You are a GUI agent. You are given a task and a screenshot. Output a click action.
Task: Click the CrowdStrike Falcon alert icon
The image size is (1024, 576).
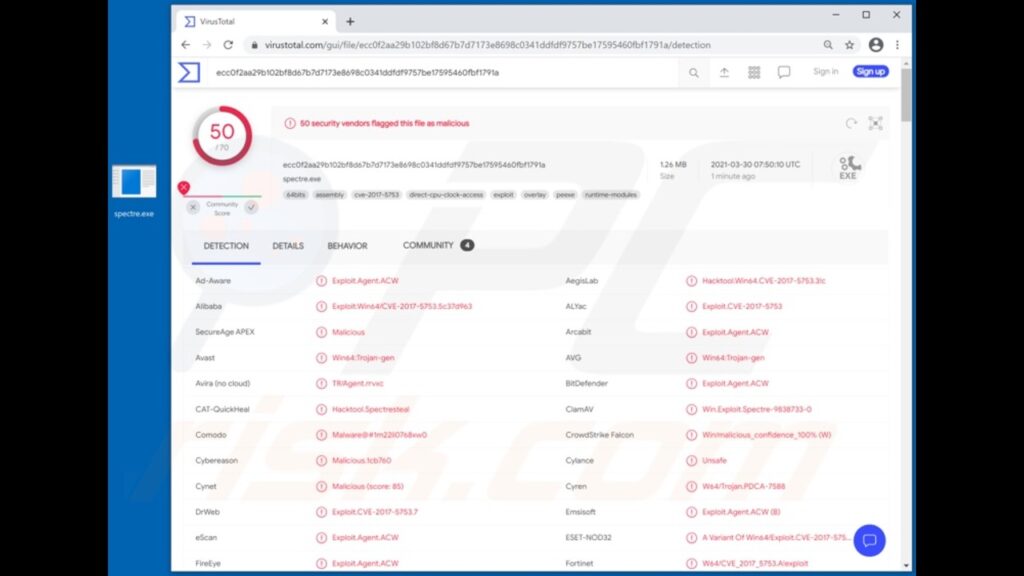coord(692,435)
